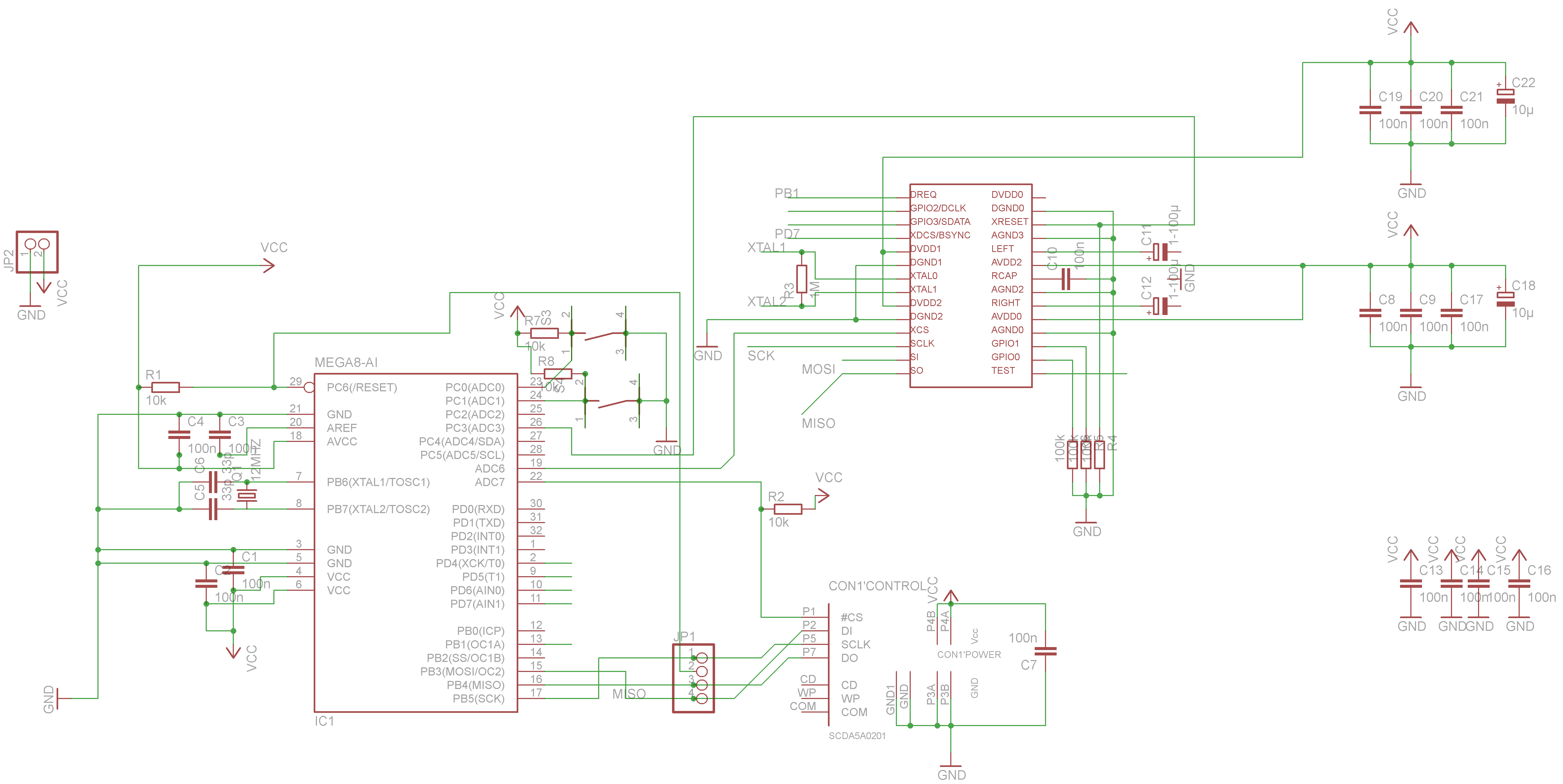Click the R1 10k resistor symbol
This screenshot has width=1563, height=784.
coord(166,387)
